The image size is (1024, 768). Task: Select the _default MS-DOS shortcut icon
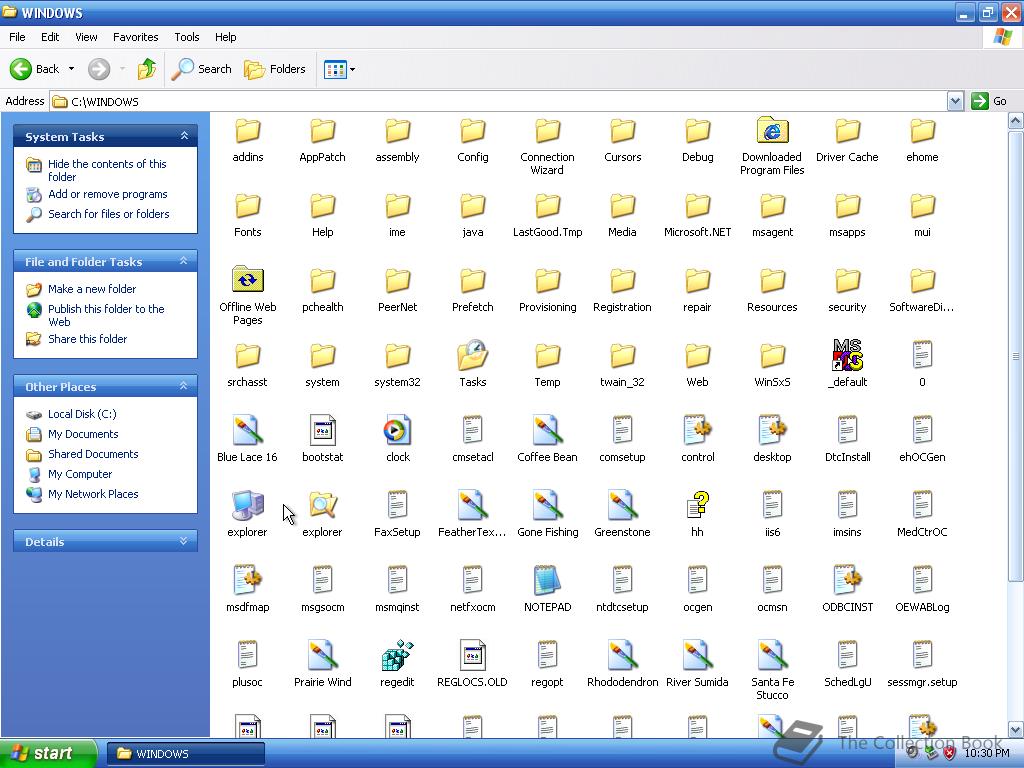pyautogui.click(x=848, y=355)
